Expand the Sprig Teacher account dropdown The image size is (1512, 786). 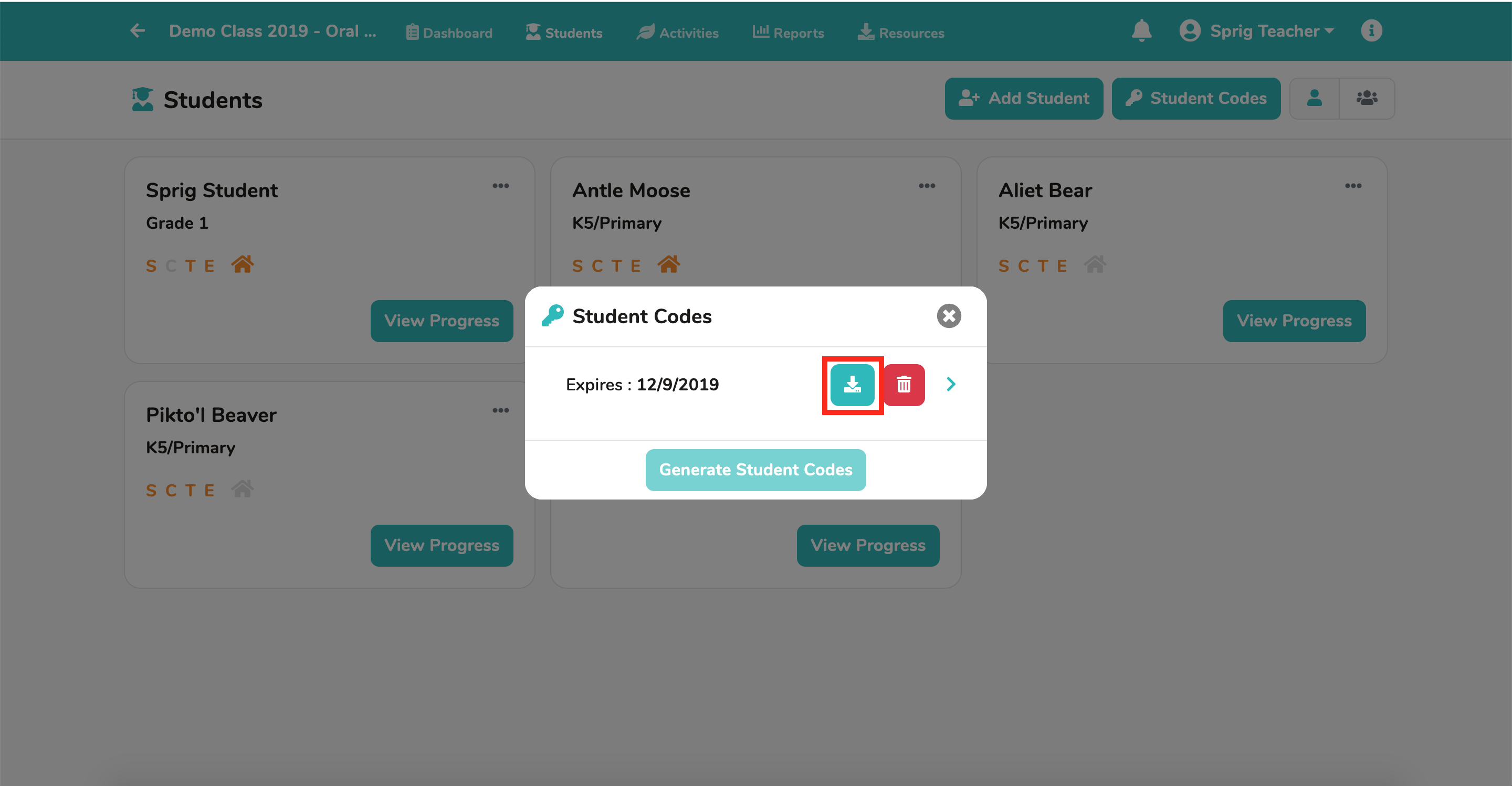pos(1272,30)
